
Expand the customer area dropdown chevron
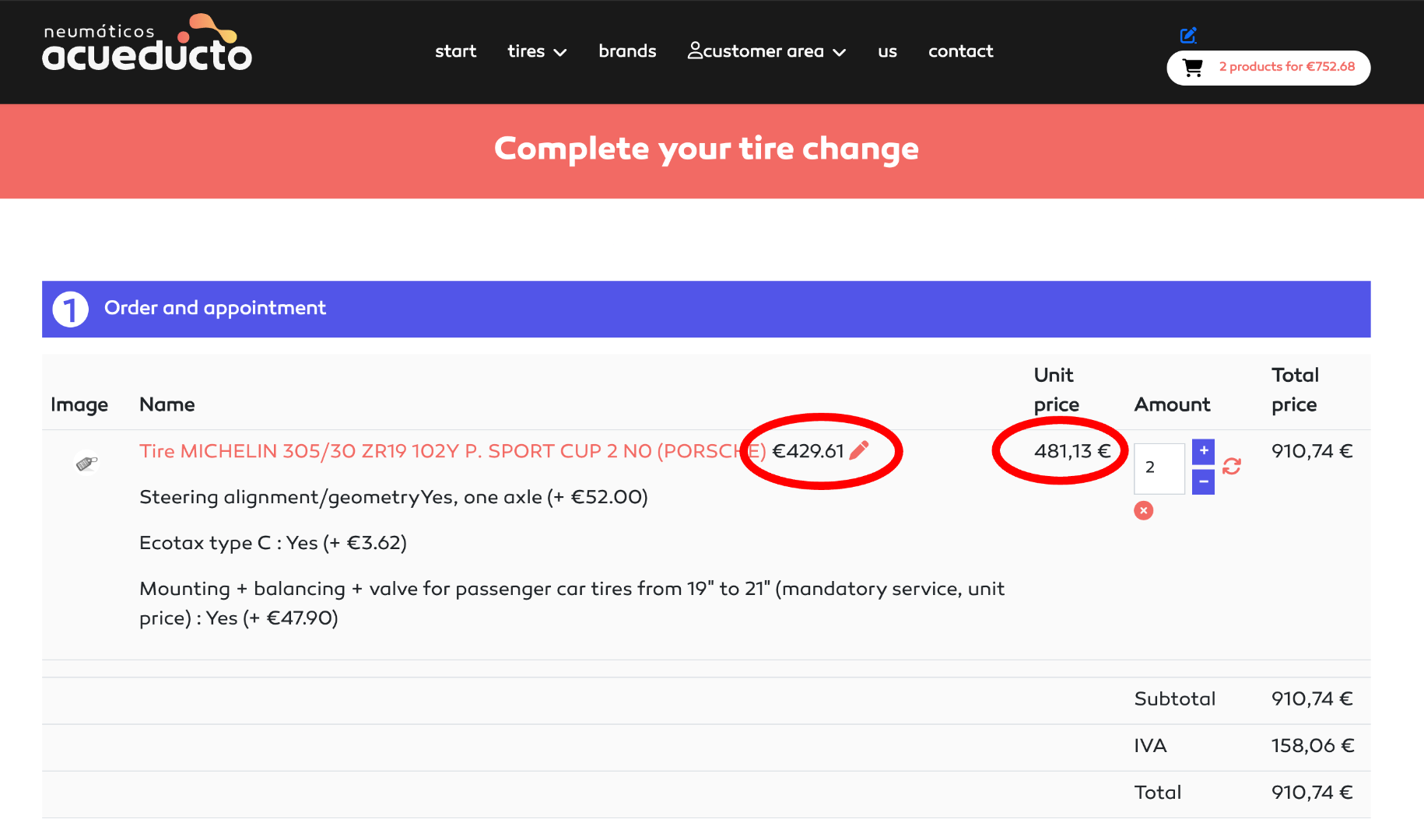click(839, 52)
